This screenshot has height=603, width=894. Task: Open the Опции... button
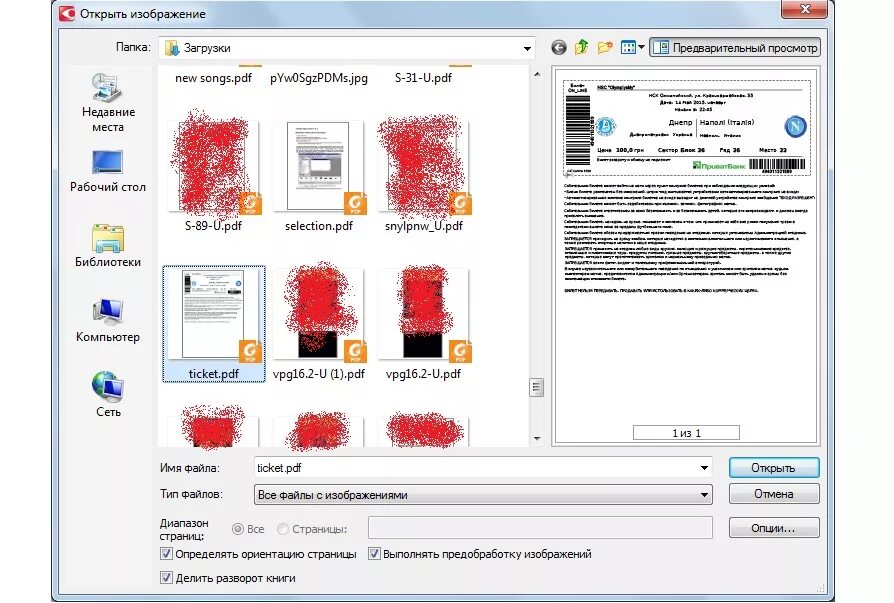pyautogui.click(x=774, y=528)
